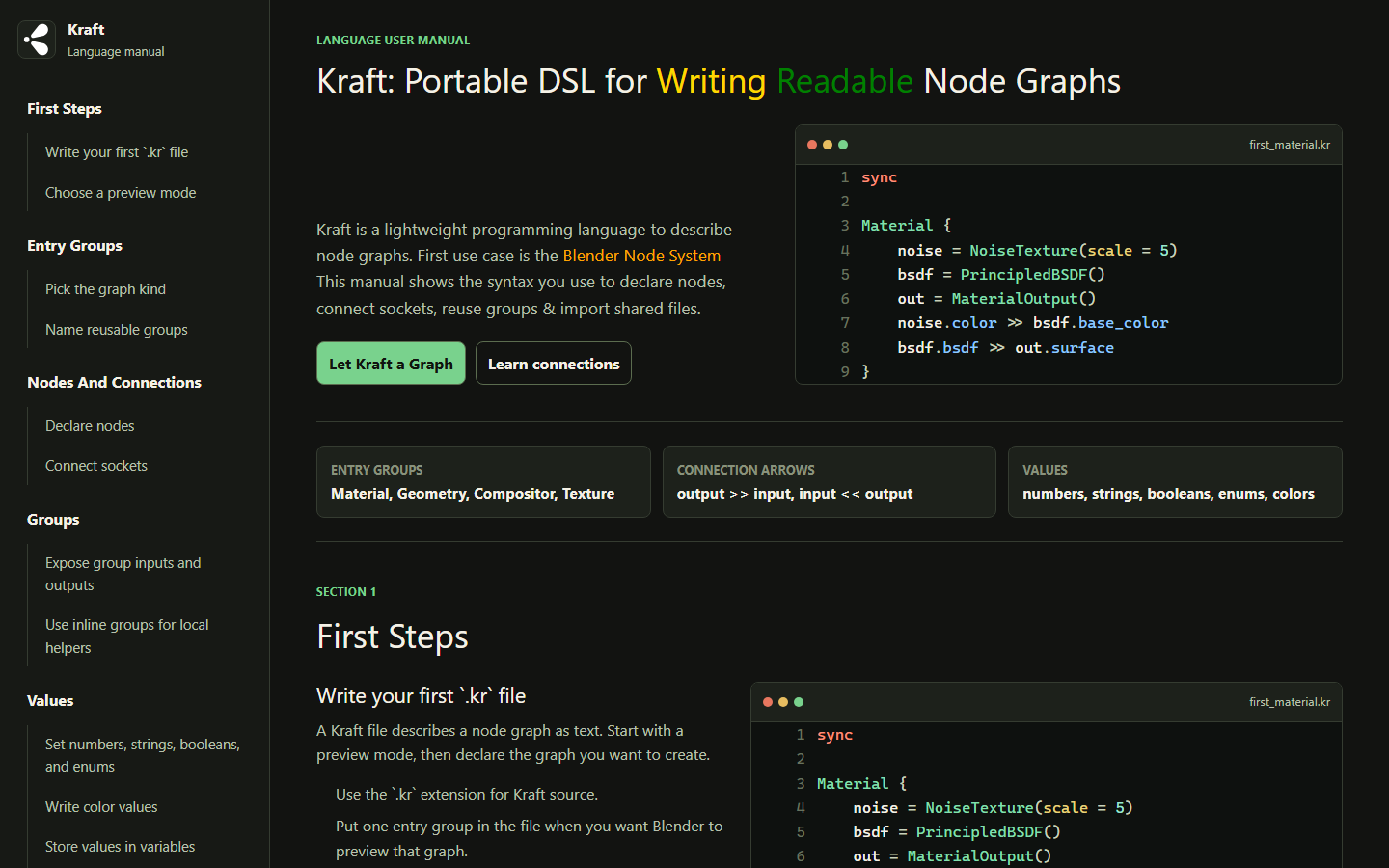Navigate to 'Name reusable groups'
This screenshot has height=868, width=1389.
[x=117, y=330]
